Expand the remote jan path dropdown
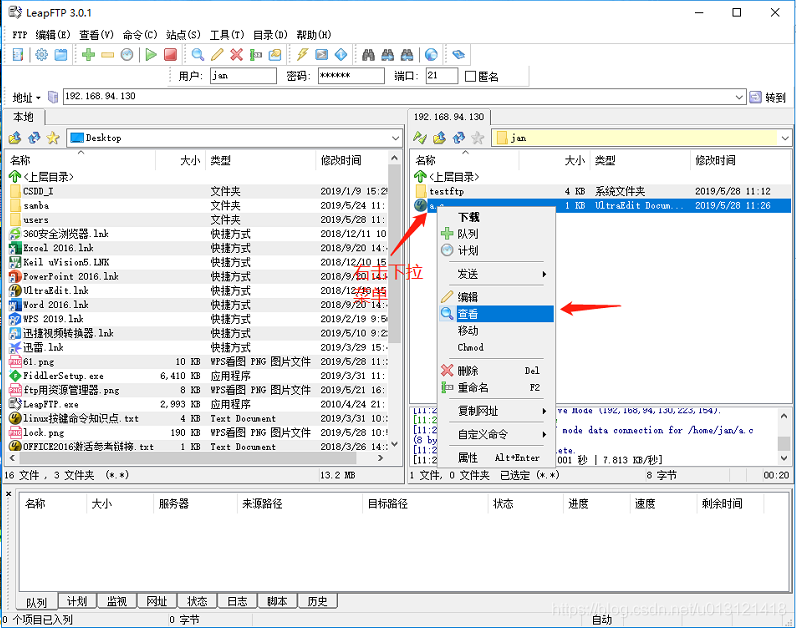Image resolution: width=796 pixels, height=628 pixels. pos(785,138)
